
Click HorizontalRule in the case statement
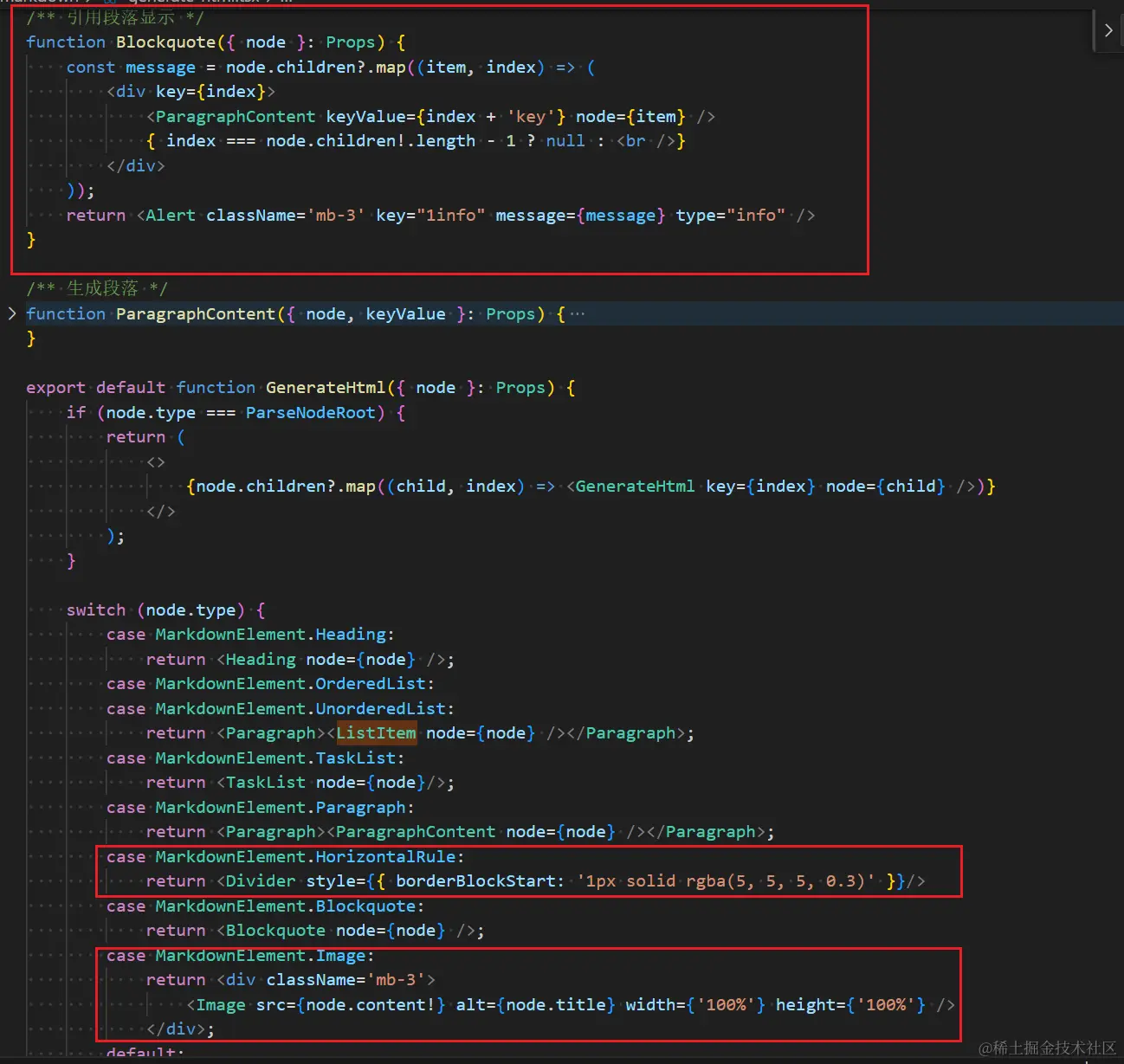click(385, 857)
